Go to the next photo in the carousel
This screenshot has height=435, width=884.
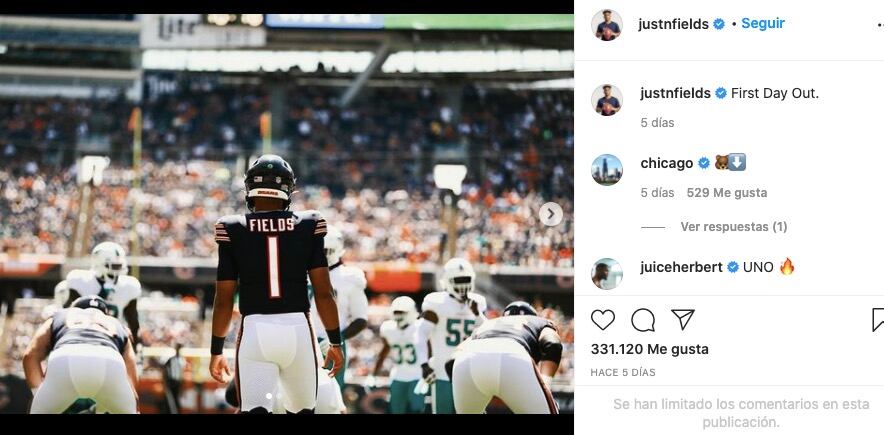(551, 215)
